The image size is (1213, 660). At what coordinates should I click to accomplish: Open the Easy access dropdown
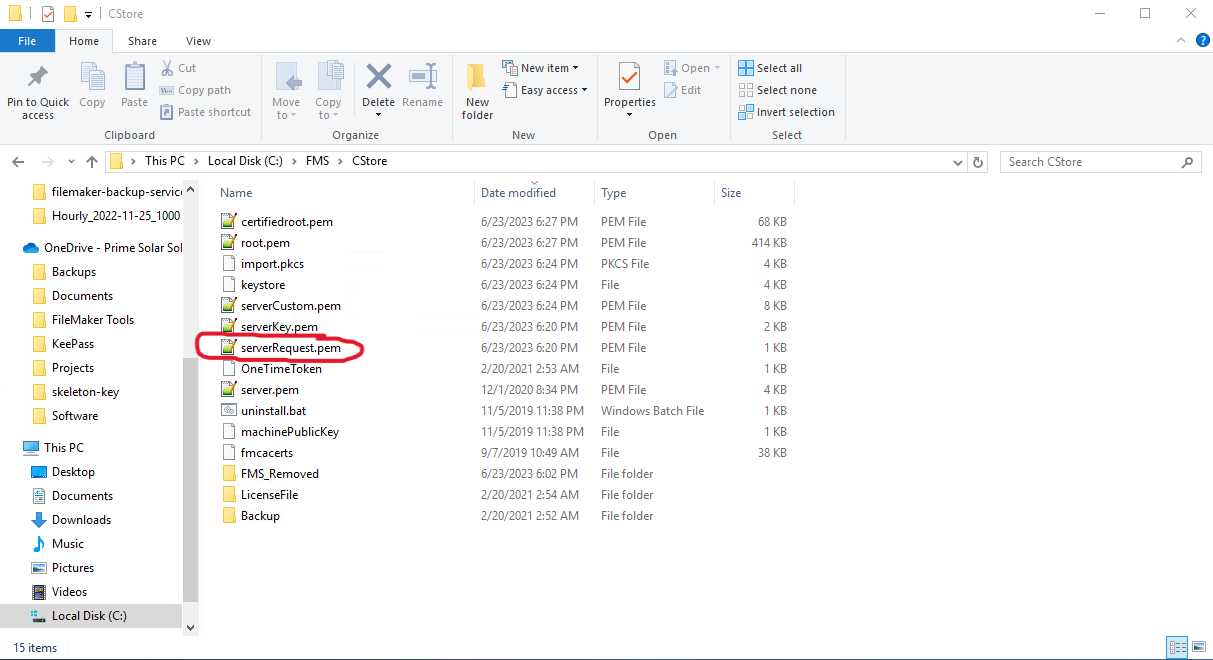pos(544,90)
